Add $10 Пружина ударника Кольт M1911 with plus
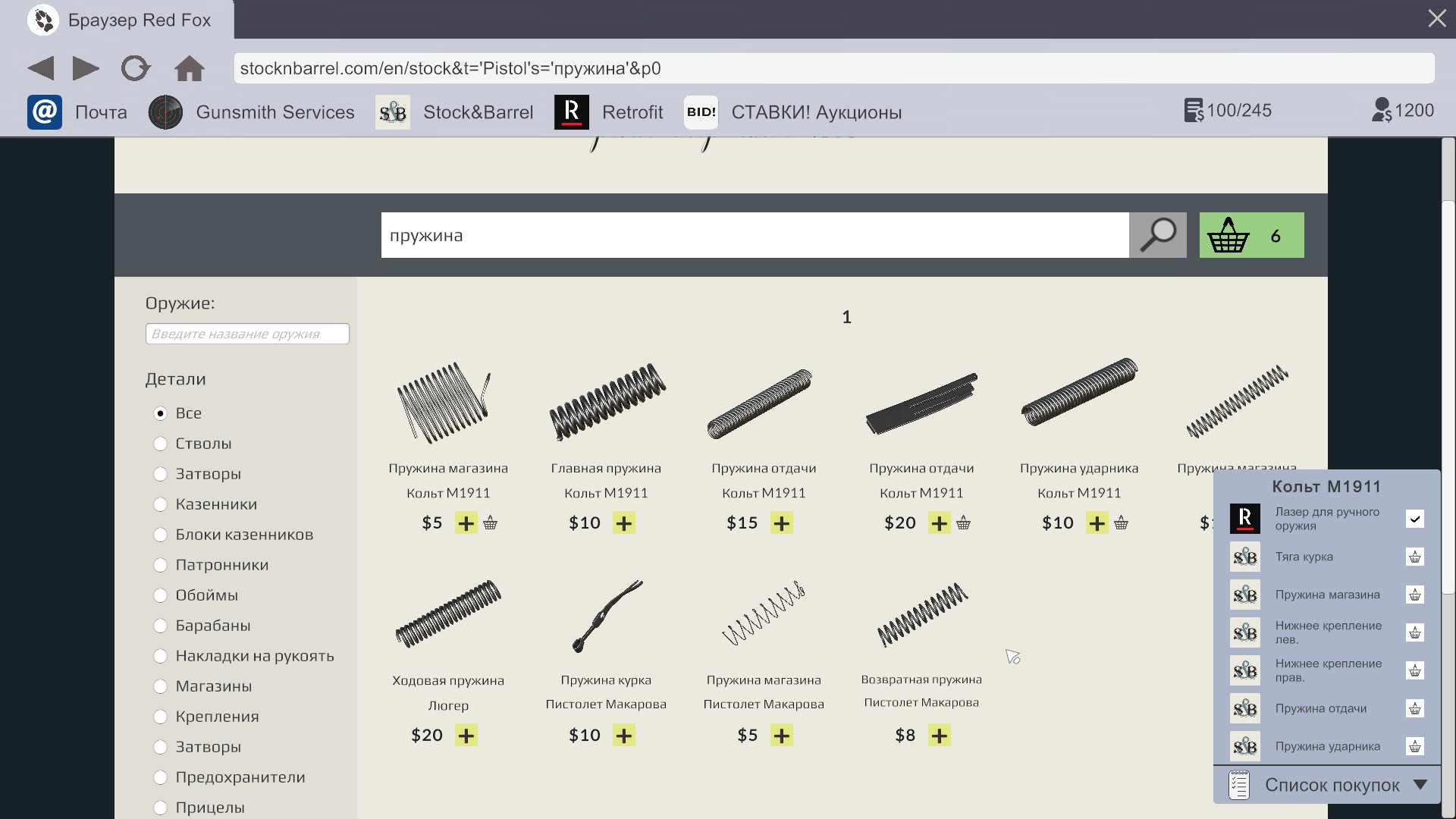 click(x=1097, y=523)
